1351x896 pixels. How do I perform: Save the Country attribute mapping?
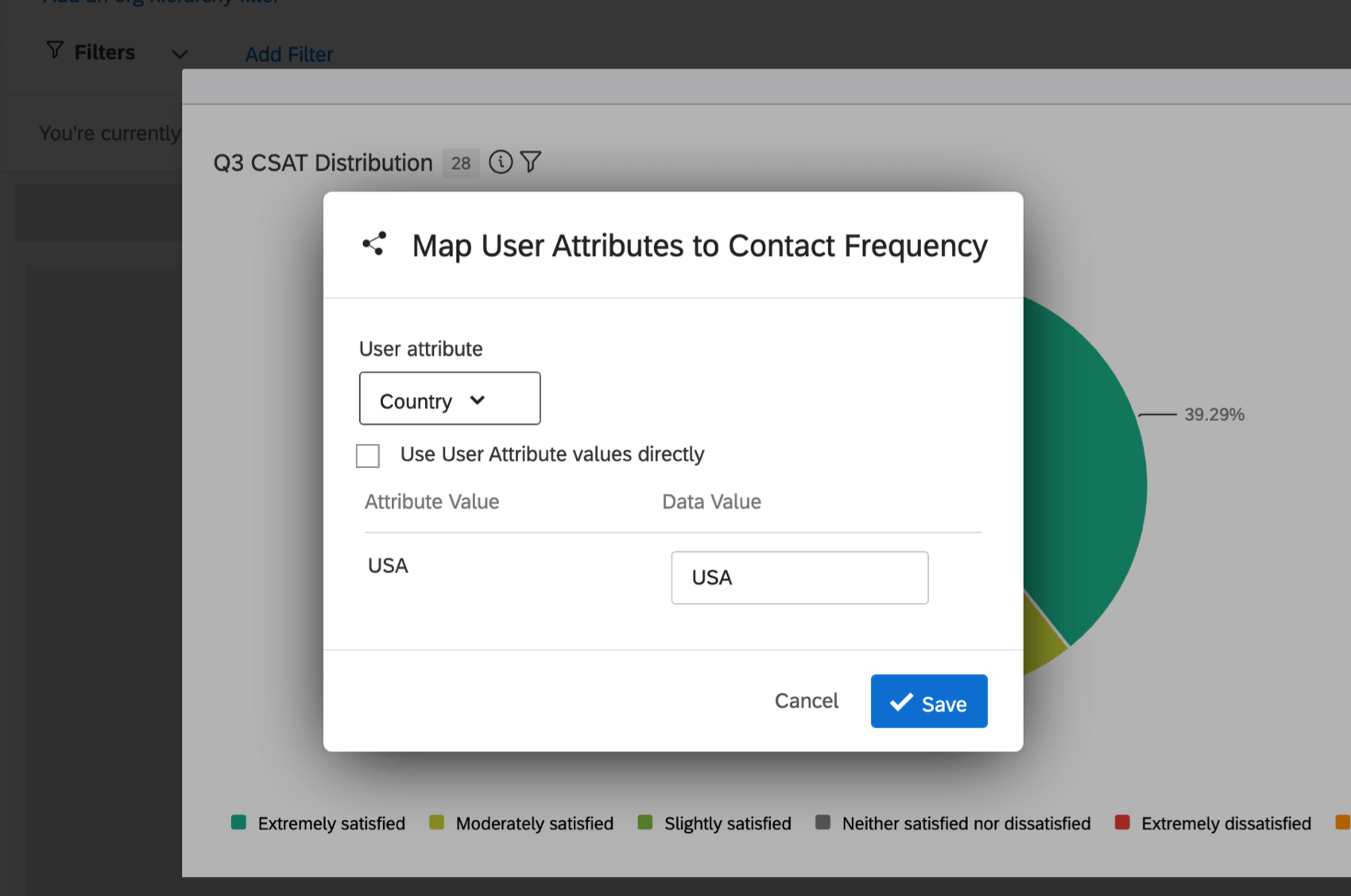click(928, 701)
